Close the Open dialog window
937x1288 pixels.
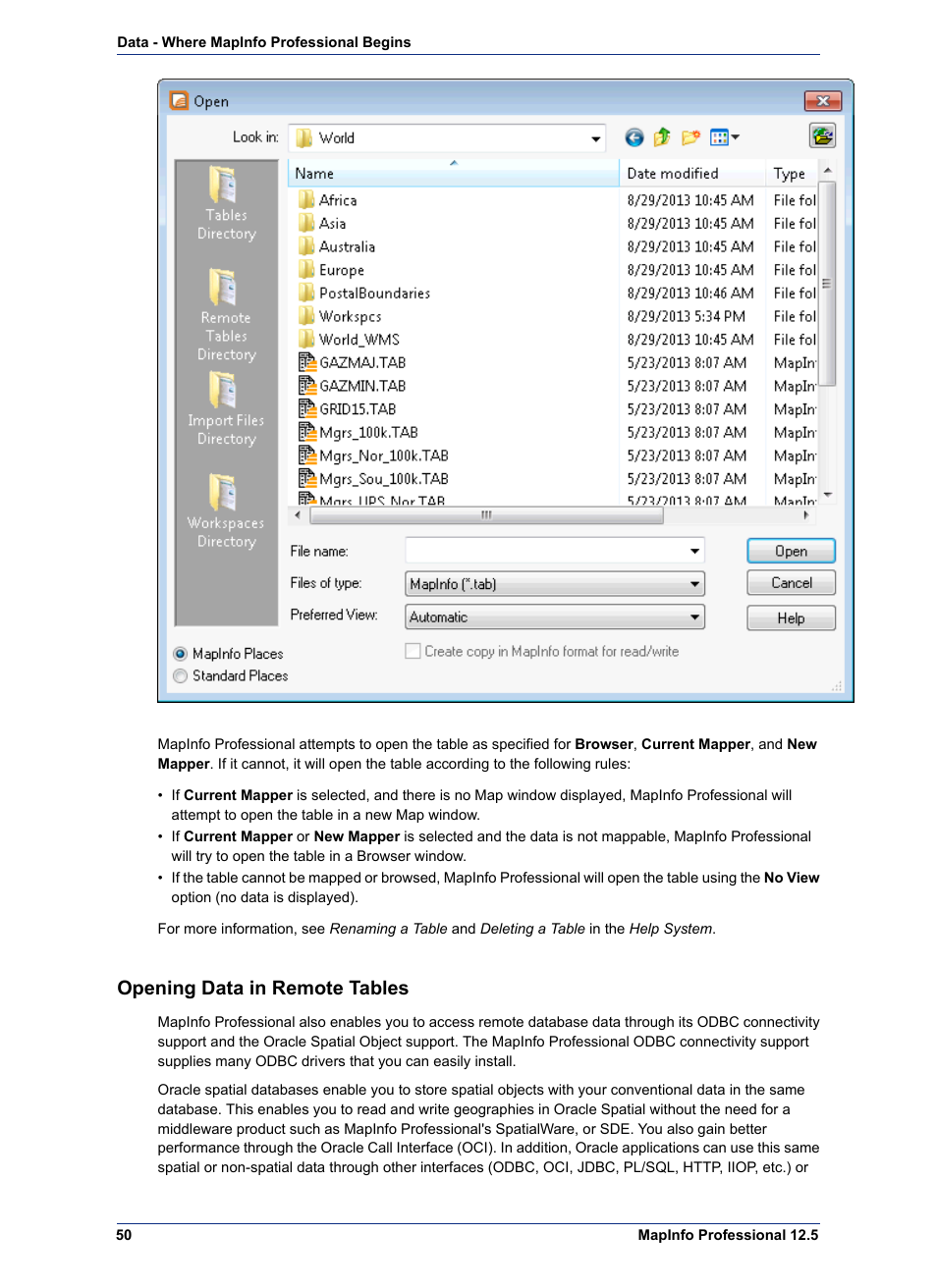pyautogui.click(x=823, y=100)
